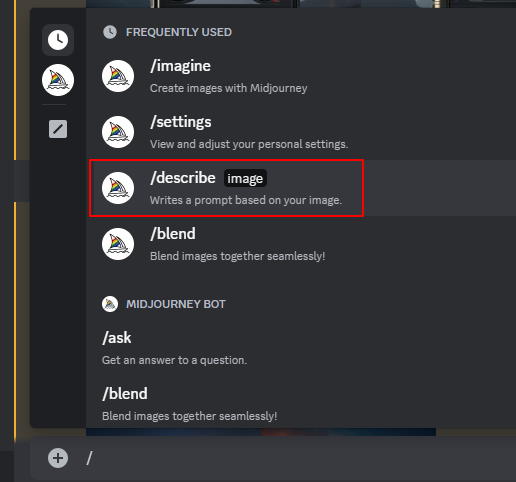Viewport: 516px width, 482px height.
Task: Click the clock icon beside Frequently Used
Action: [110, 32]
